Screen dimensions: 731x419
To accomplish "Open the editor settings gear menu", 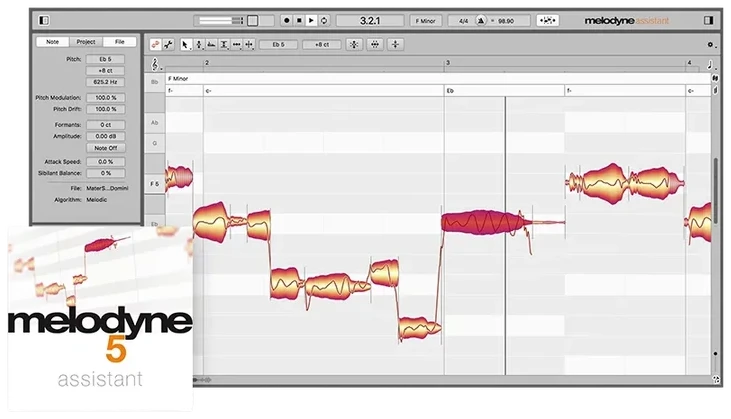I will [x=710, y=45].
